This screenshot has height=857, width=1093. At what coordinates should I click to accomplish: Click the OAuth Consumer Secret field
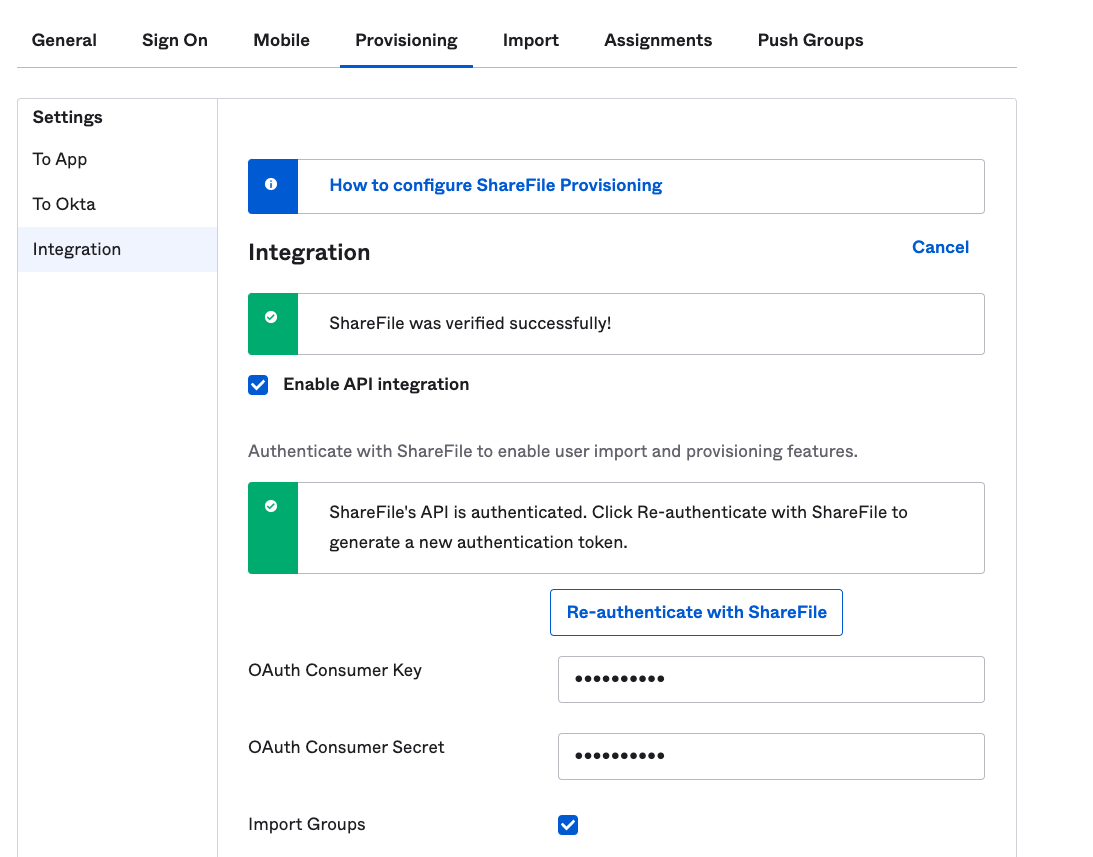770,756
